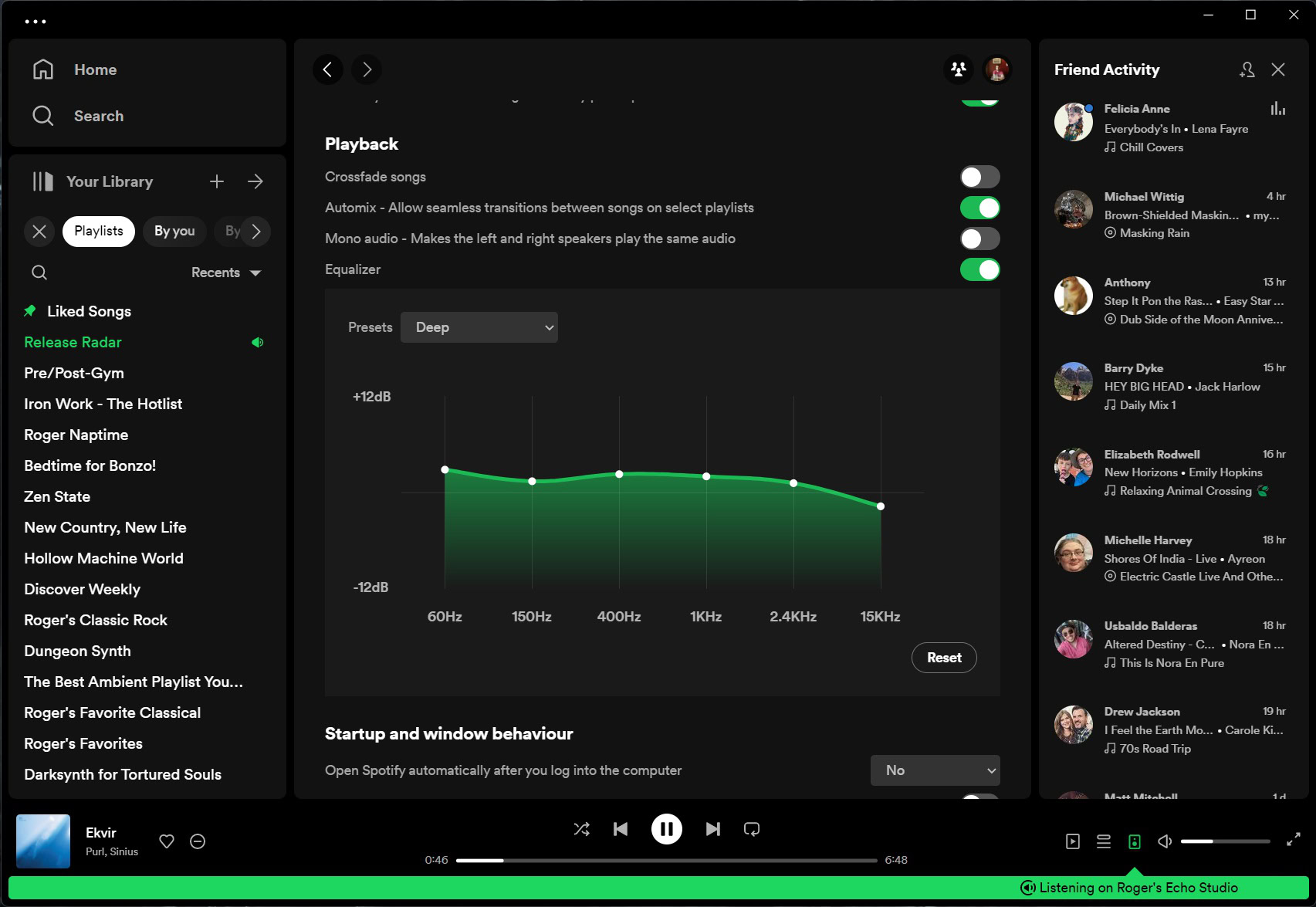The image size is (1316, 907).
Task: Open Felicia Anne's profile
Action: [x=1137, y=109]
